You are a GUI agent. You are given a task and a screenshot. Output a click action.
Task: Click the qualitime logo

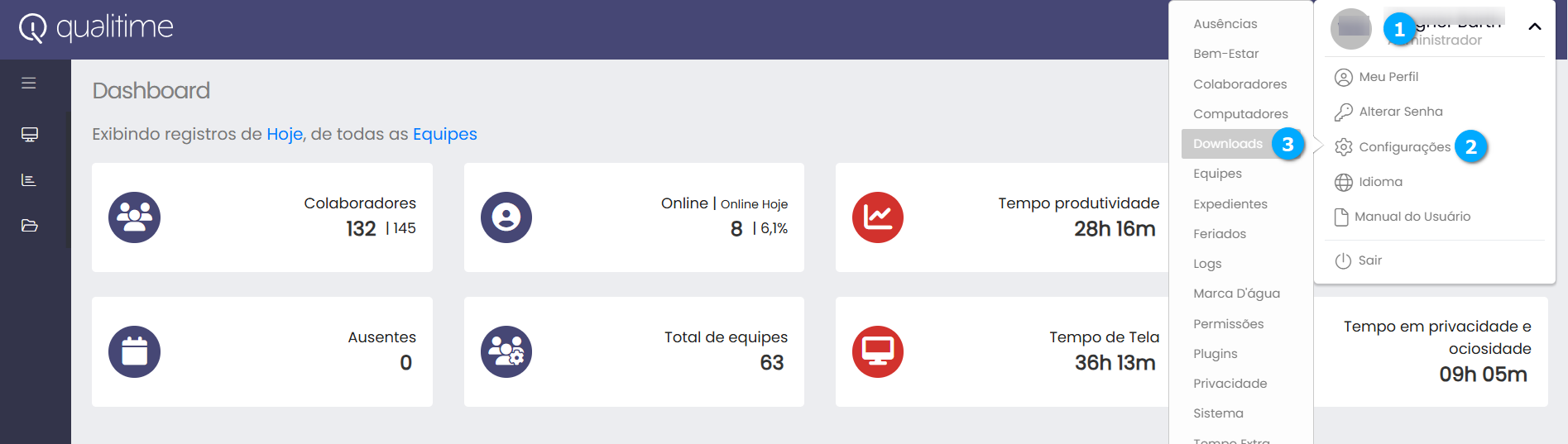(97, 28)
